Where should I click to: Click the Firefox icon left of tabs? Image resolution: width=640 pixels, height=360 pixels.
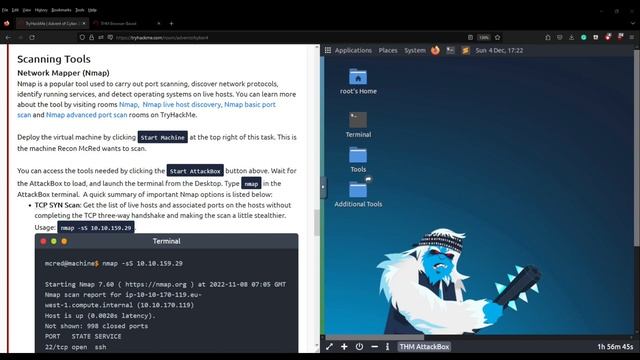tap(7, 23)
